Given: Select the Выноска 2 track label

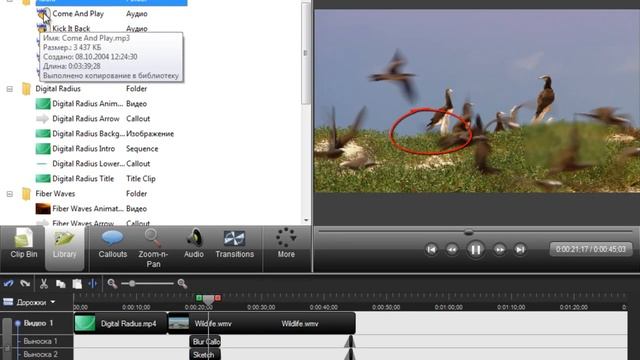Looking at the screenshot, I should (40, 355).
